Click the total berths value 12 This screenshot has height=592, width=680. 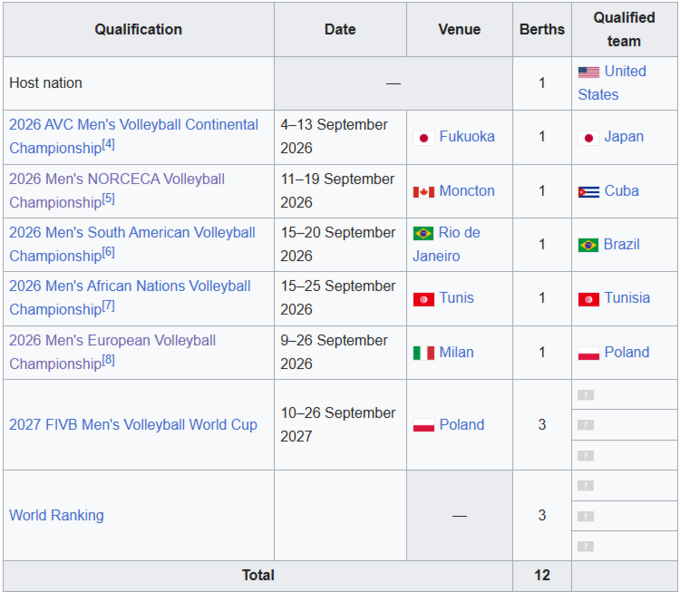pyautogui.click(x=542, y=575)
